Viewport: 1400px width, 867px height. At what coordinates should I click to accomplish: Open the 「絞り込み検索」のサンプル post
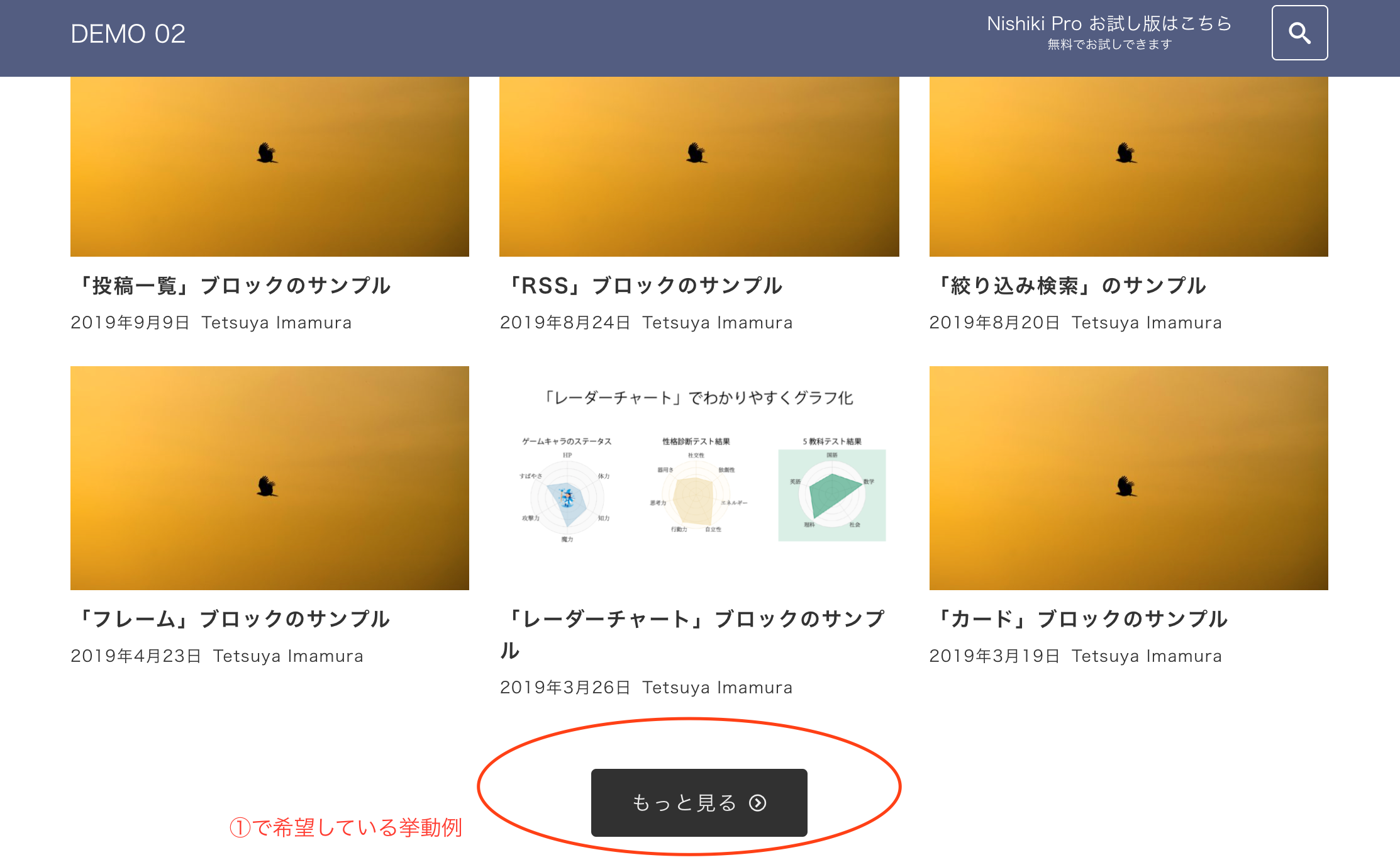1071,285
